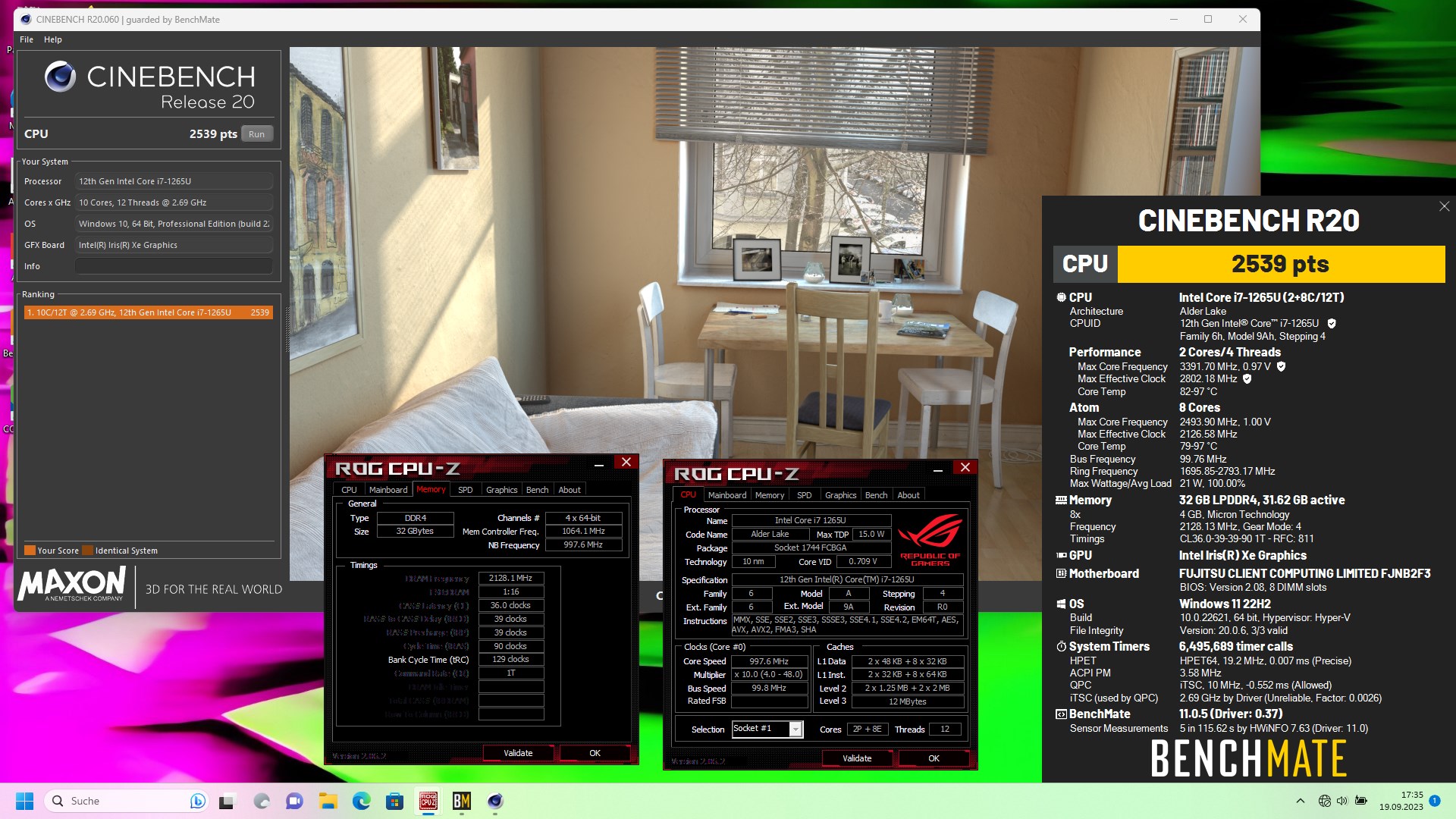Screen dimensions: 1456x819
Task: Click the brown Identical System legend swatch
Action: (87, 551)
